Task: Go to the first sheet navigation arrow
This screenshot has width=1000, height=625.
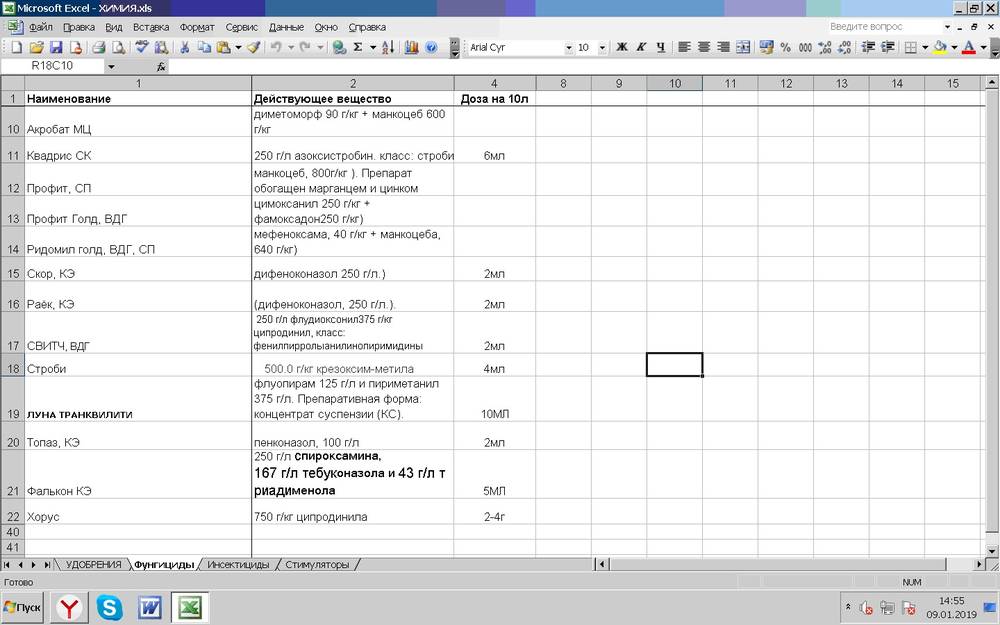Action: 6,565
